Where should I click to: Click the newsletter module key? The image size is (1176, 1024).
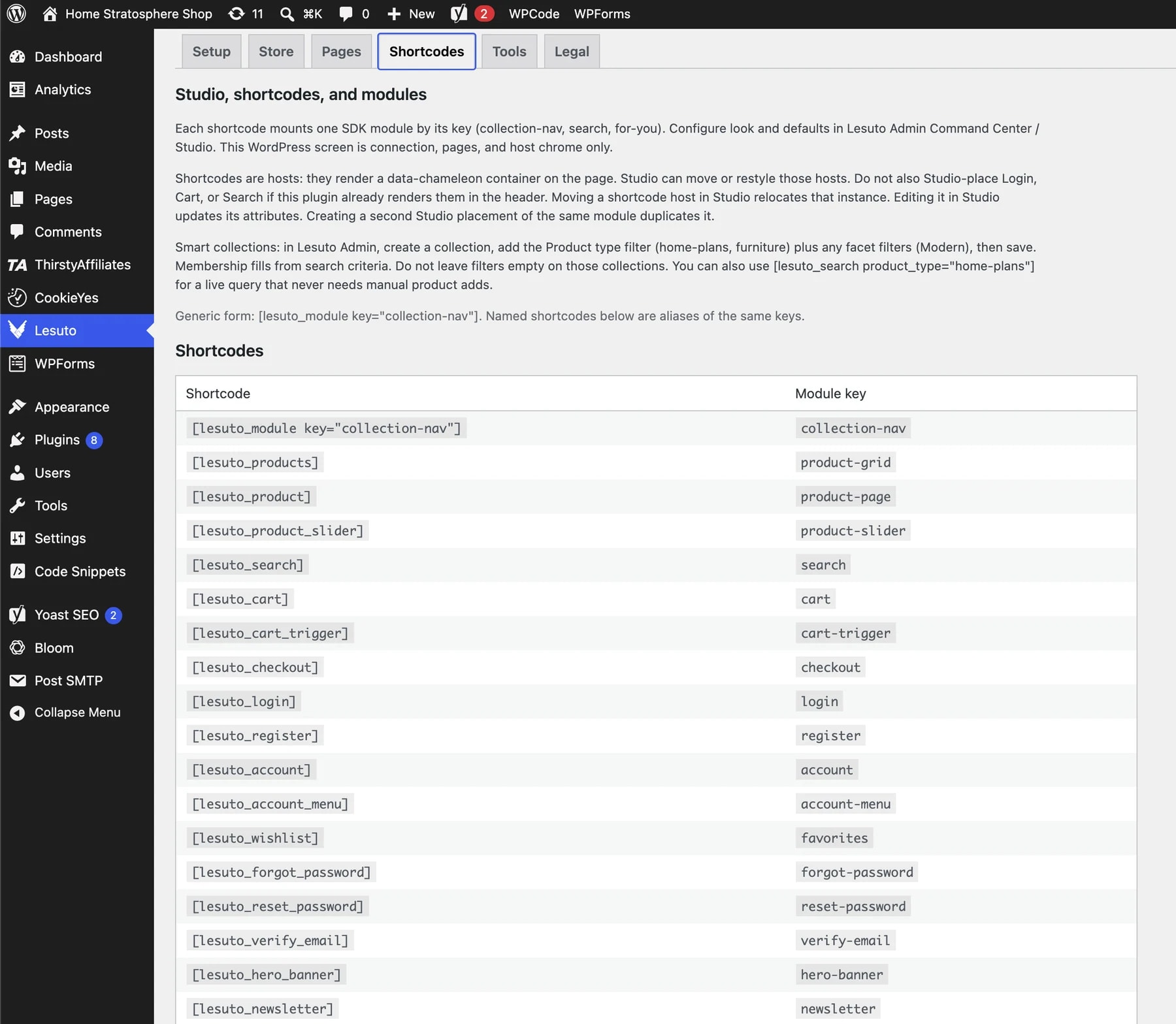(x=838, y=1009)
